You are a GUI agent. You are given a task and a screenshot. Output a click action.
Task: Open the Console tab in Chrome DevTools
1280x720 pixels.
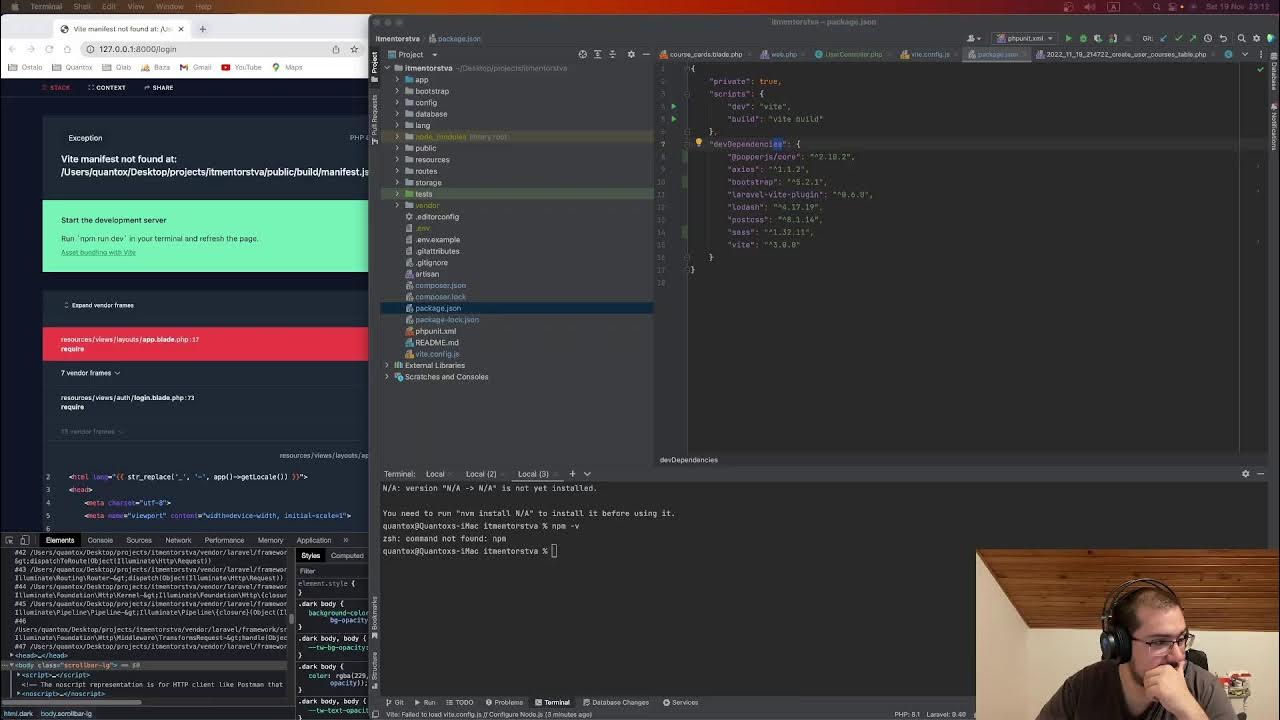(100, 540)
